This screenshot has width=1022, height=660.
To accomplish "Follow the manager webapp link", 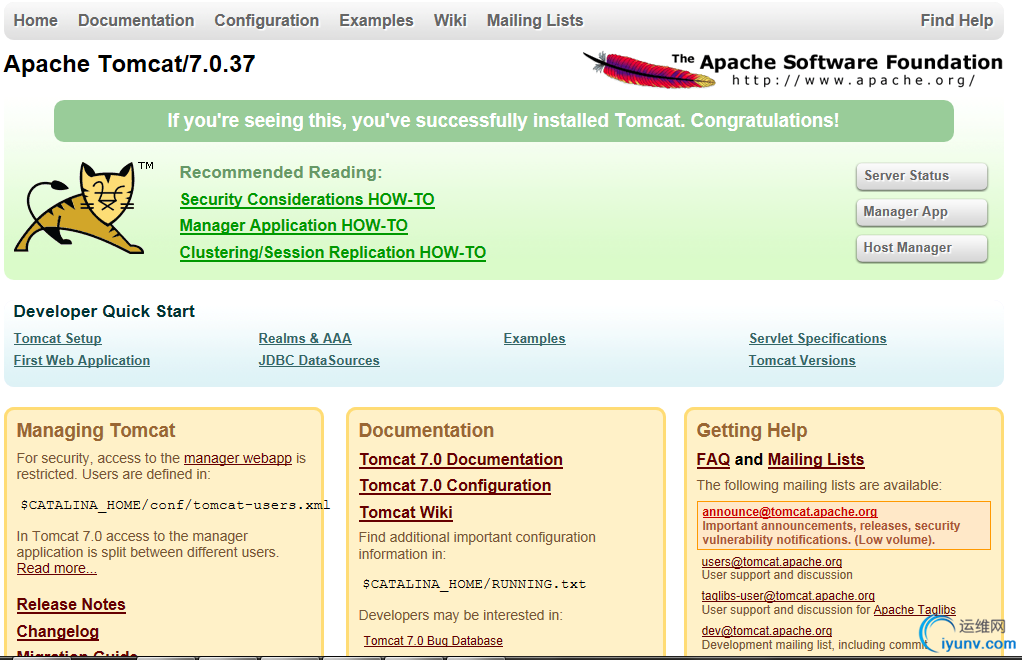I will pos(238,458).
